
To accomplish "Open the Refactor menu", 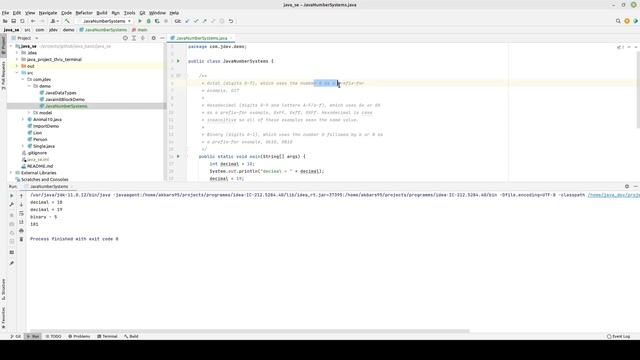I will pos(84,13).
